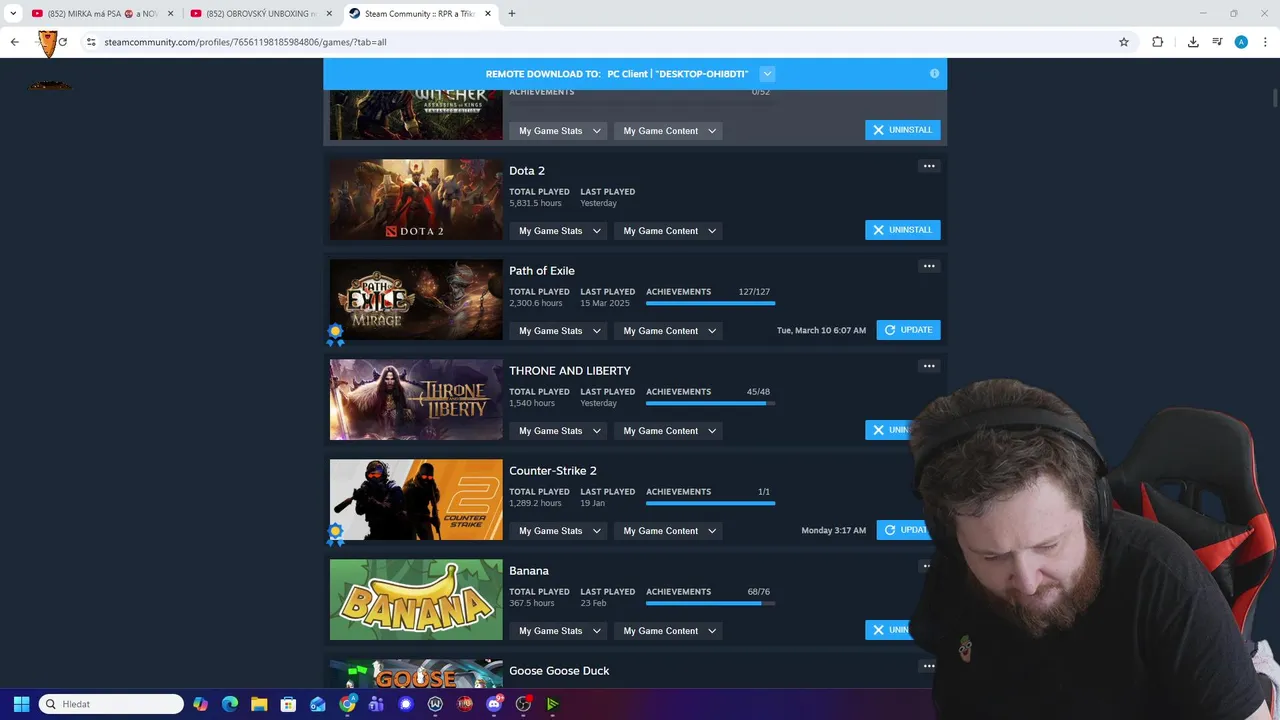Screen dimensions: 1280x720
Task: Switch to the MIRKA má PSA YouTube tab
Action: coord(101,14)
